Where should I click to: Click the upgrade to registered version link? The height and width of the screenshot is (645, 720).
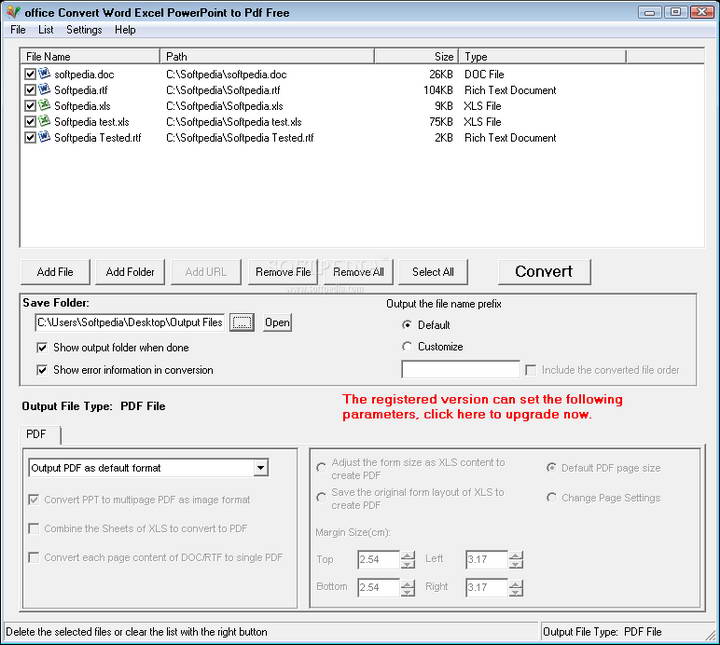coord(482,407)
